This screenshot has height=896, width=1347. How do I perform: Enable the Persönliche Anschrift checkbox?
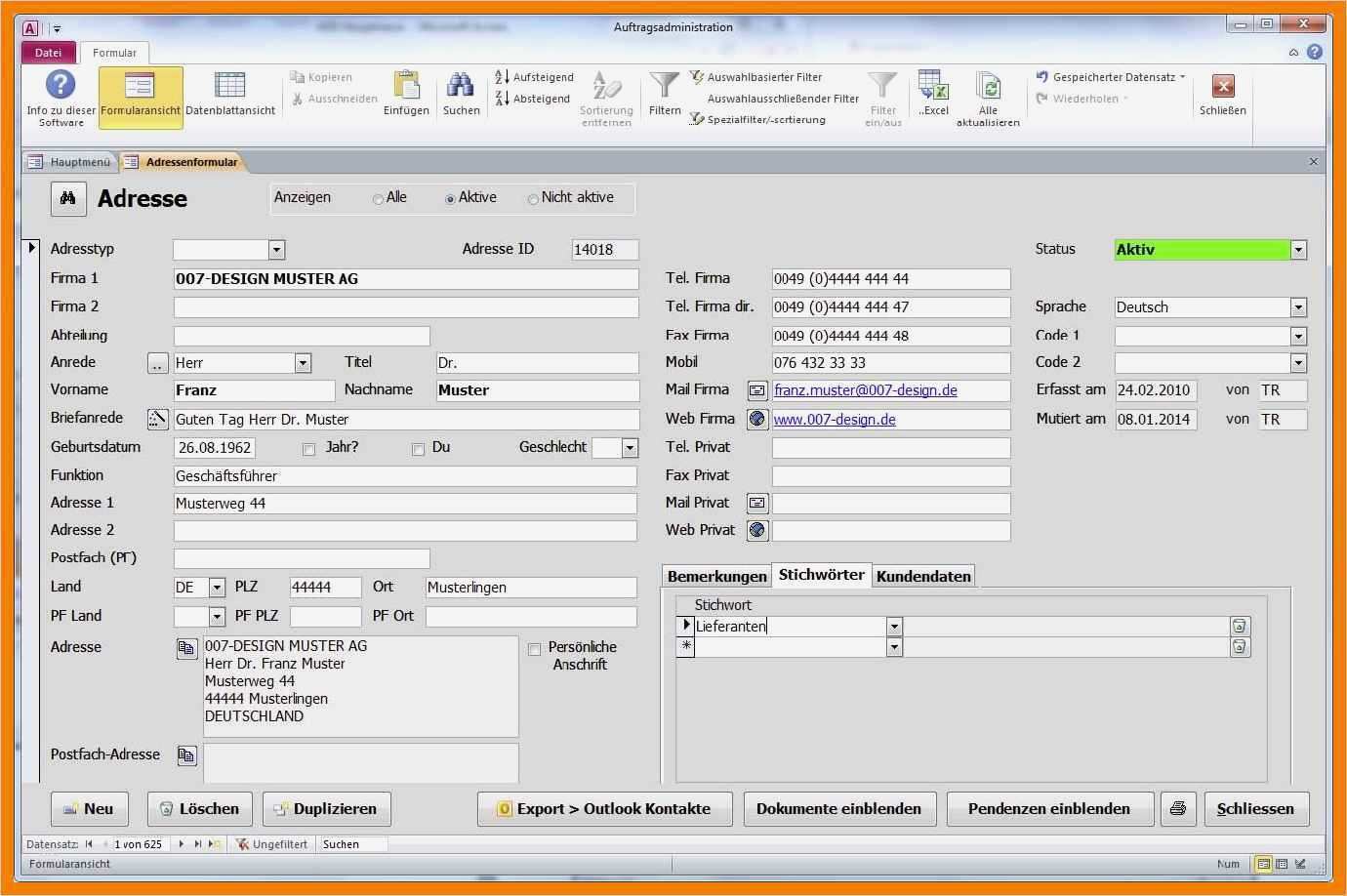(535, 650)
